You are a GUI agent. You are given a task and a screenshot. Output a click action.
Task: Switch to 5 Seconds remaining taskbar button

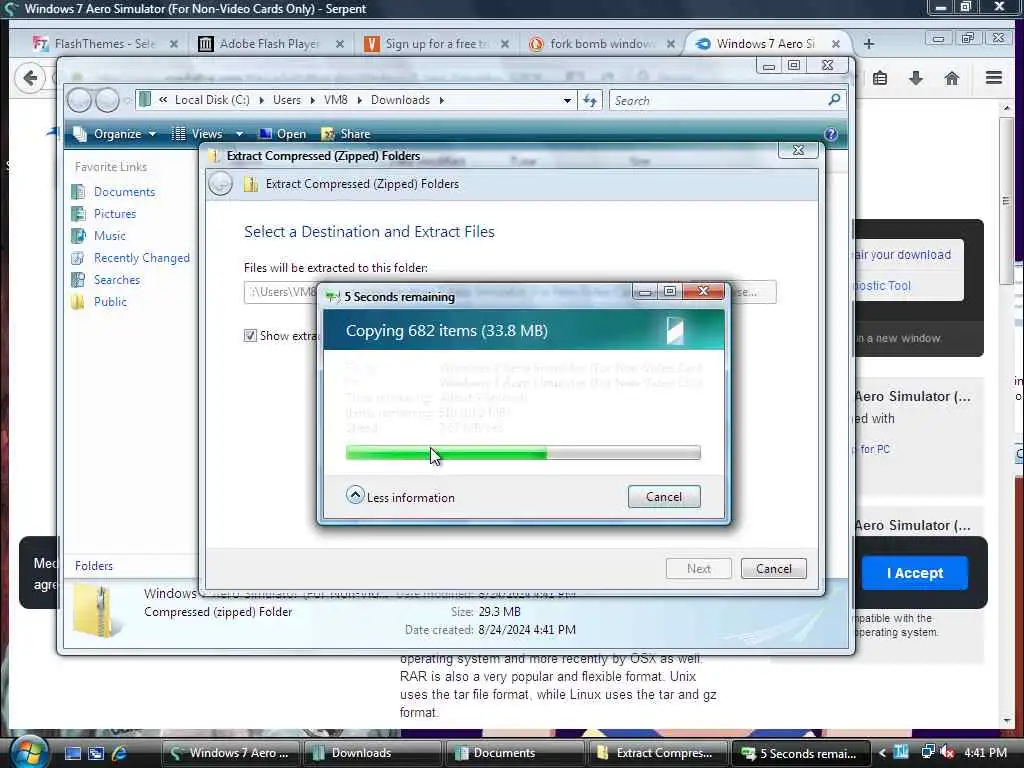click(x=801, y=753)
